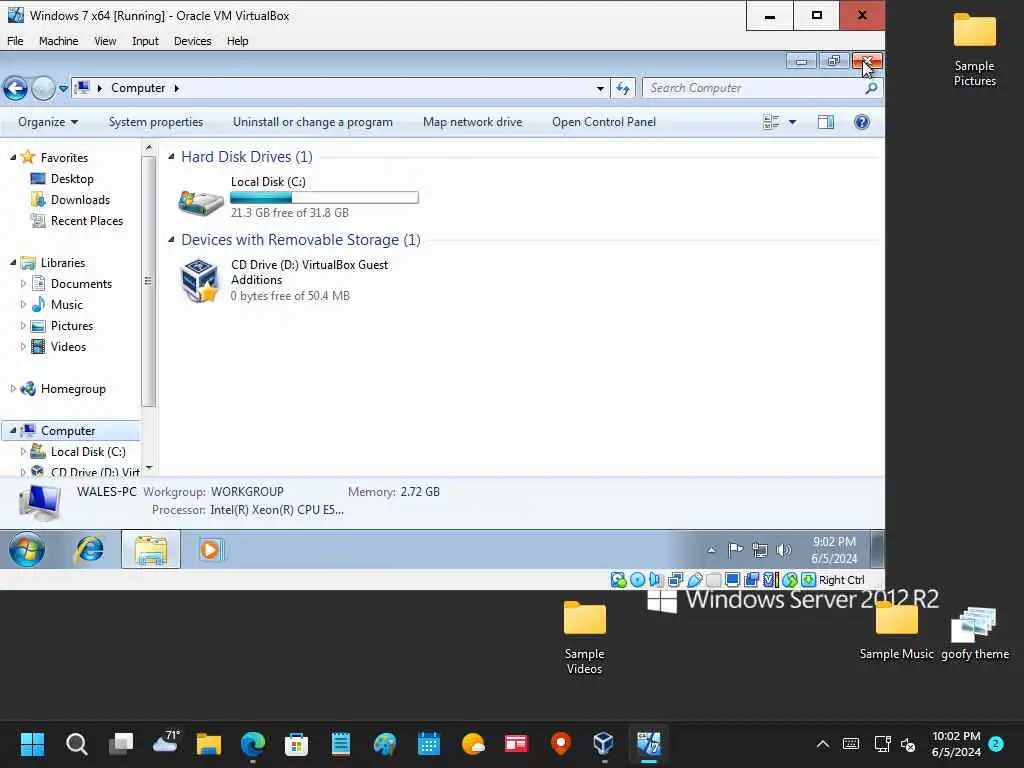Click the Refresh button beside address bar
Viewport: 1024px width, 768px height.
[x=623, y=88]
